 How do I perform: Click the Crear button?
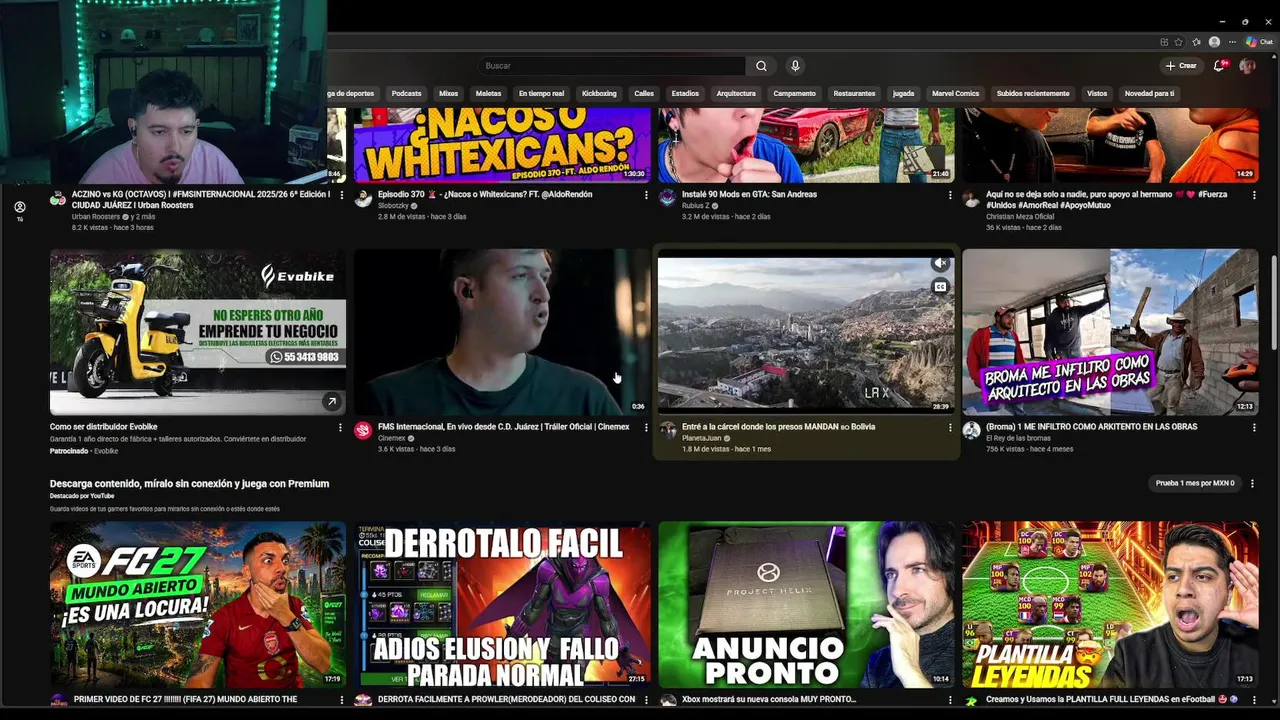click(1181, 66)
